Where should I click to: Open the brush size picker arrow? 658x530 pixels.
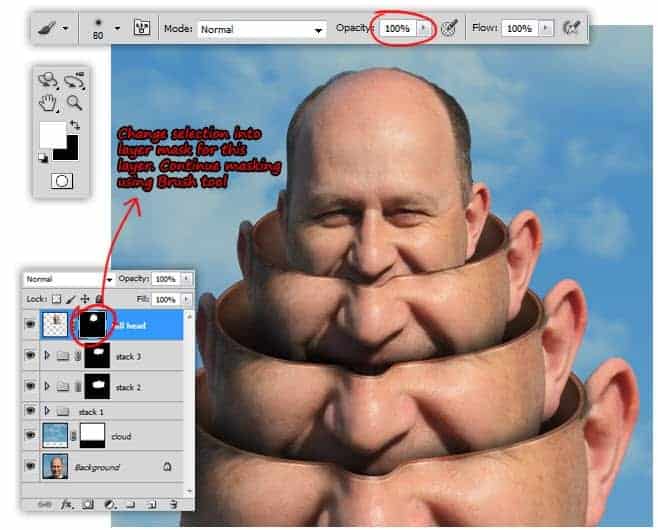[117, 29]
